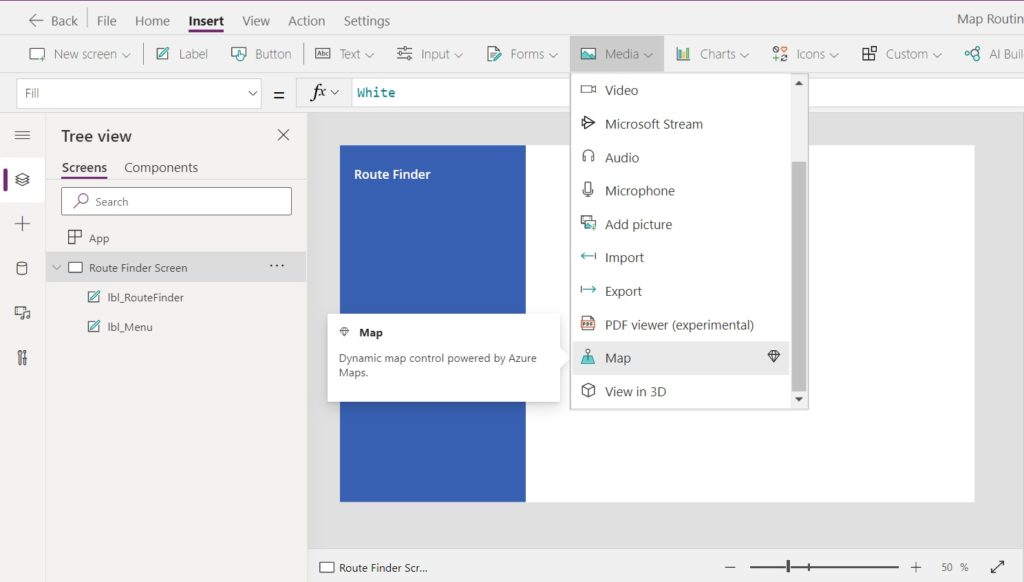Choose PDF viewer (experimental) option
This screenshot has height=582, width=1024.
[680, 325]
